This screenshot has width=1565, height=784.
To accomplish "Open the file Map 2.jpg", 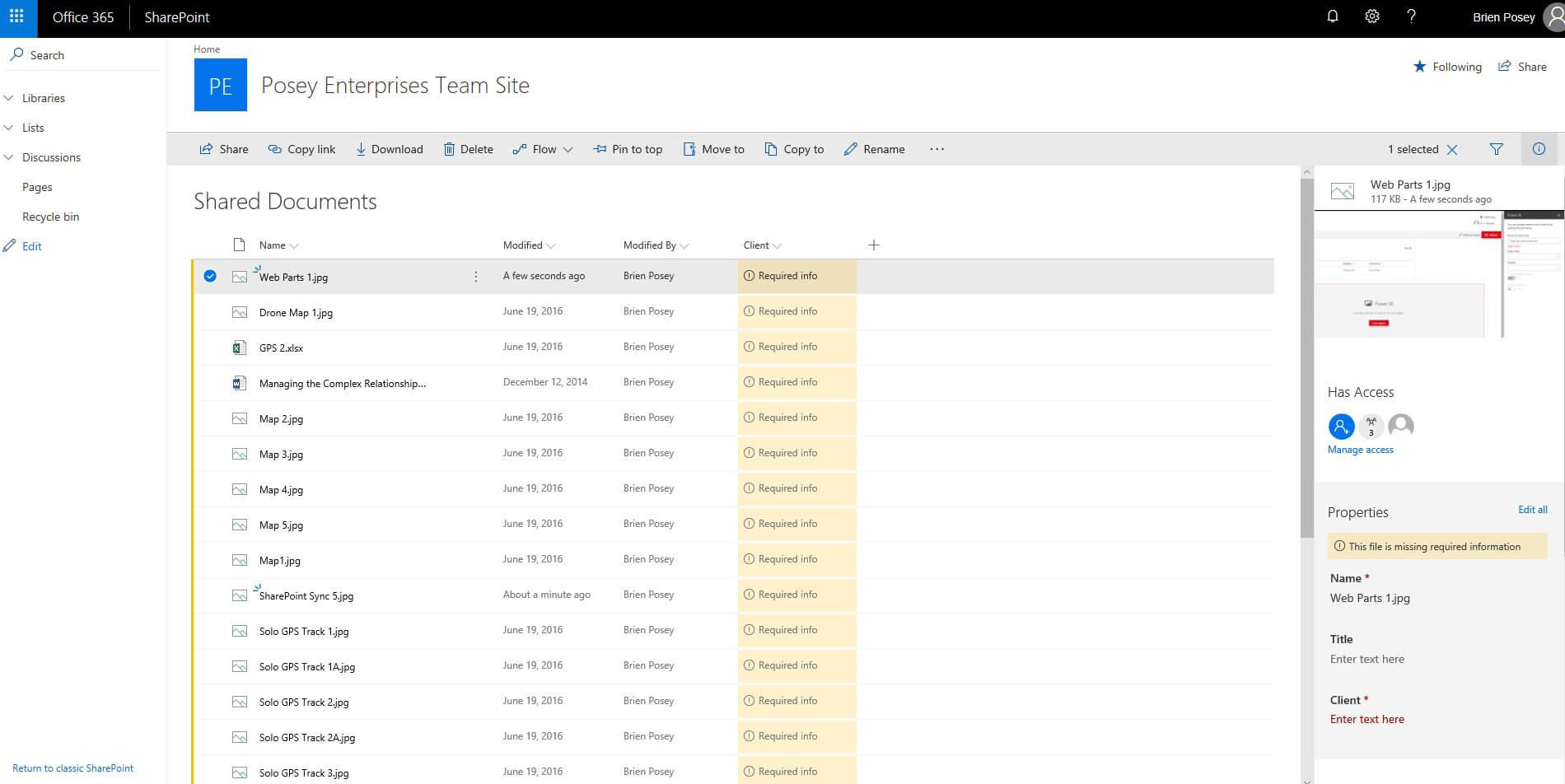I will click(x=281, y=419).
